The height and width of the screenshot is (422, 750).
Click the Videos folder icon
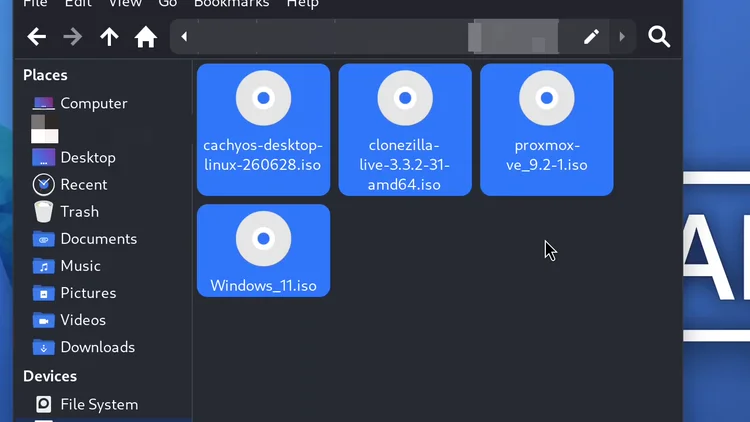[x=44, y=320]
